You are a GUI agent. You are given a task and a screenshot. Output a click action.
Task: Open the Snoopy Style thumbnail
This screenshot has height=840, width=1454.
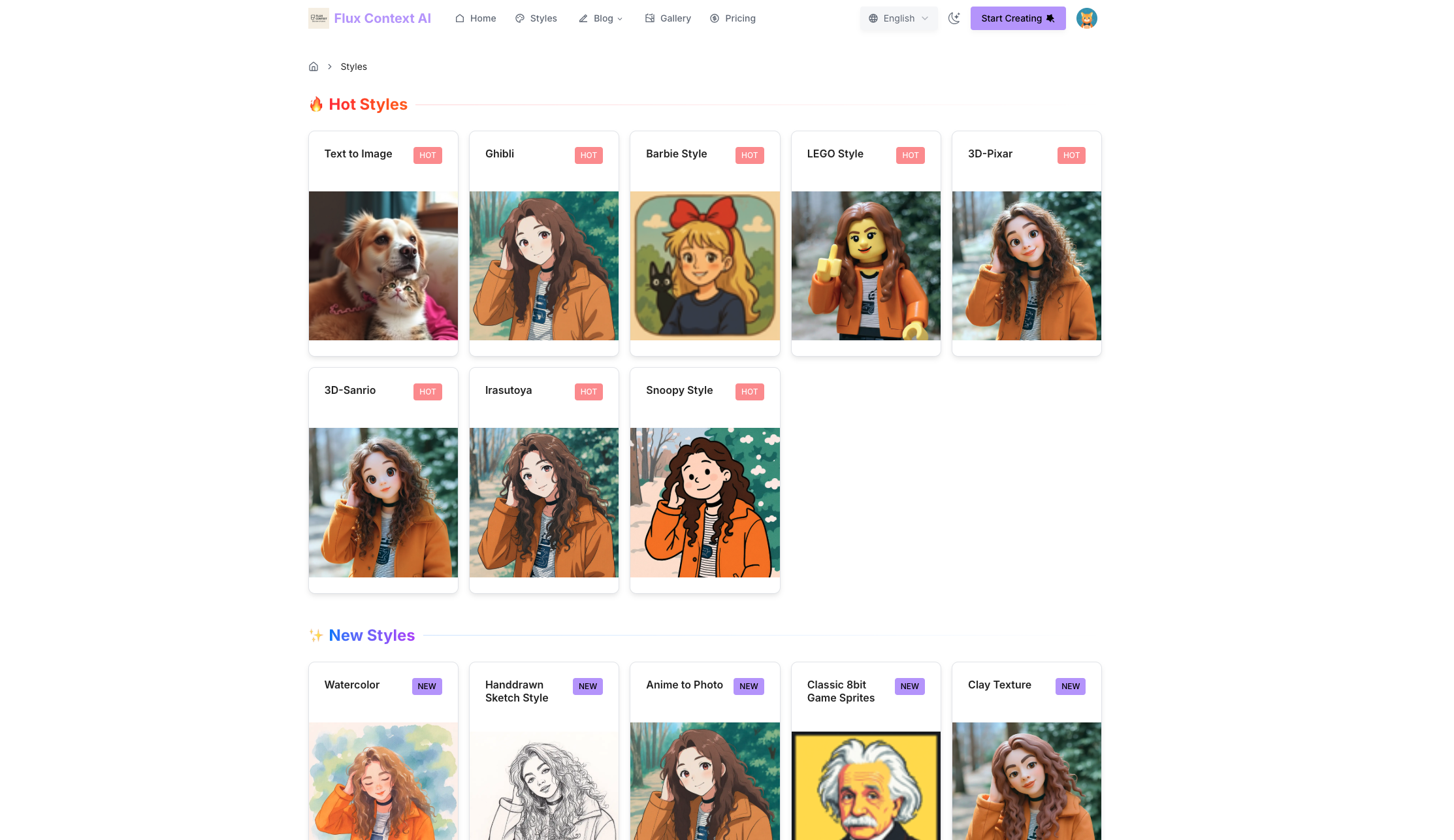pyautogui.click(x=705, y=502)
